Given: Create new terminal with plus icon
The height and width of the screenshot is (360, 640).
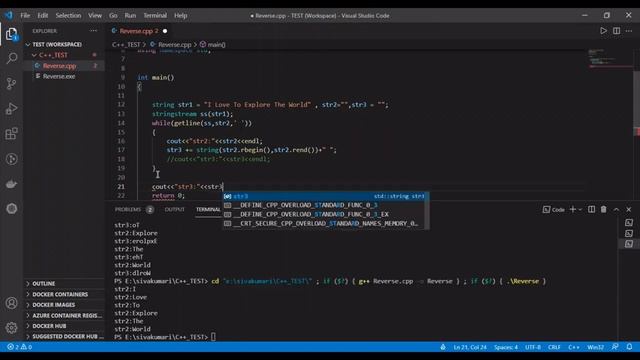Looking at the screenshot, I should click(x=573, y=209).
